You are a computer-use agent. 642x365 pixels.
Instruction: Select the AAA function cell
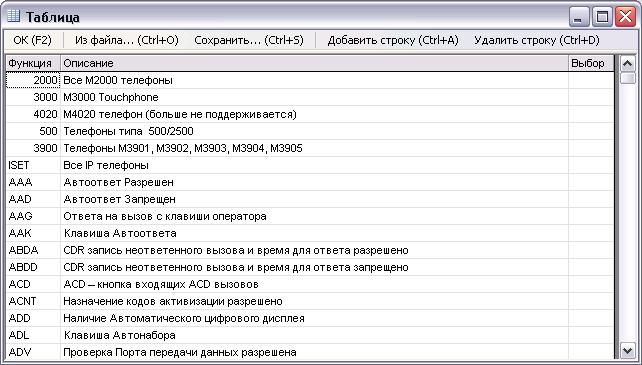[33, 182]
